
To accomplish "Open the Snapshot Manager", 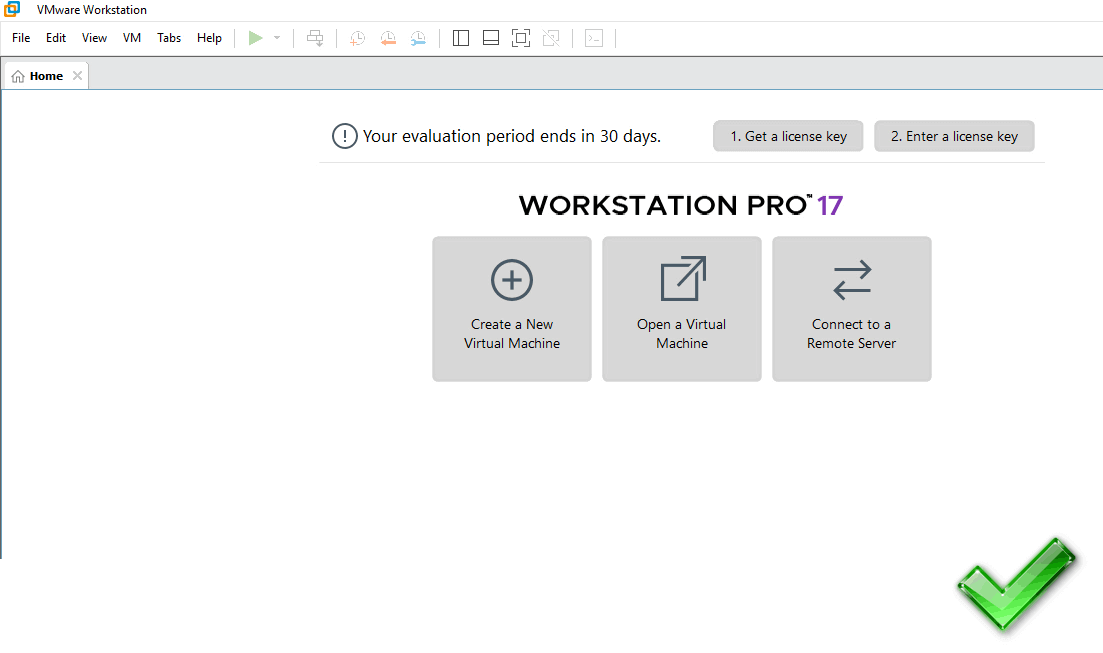I will pyautogui.click(x=418, y=37).
